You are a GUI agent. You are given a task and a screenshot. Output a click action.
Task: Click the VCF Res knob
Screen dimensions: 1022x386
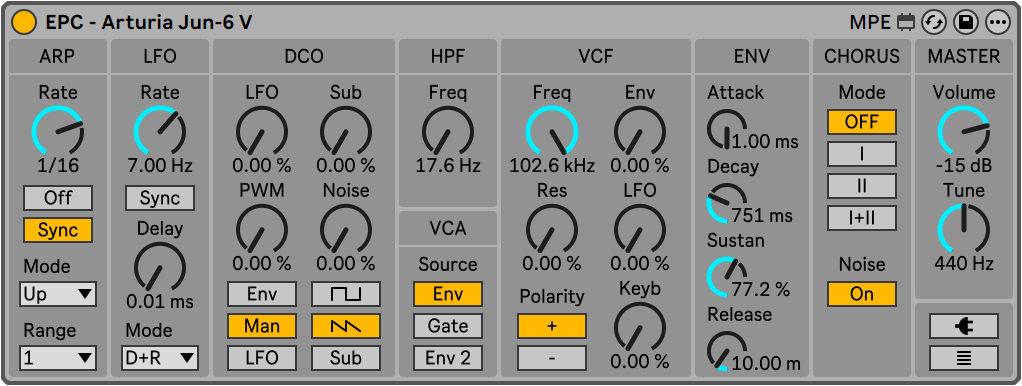coord(551,229)
